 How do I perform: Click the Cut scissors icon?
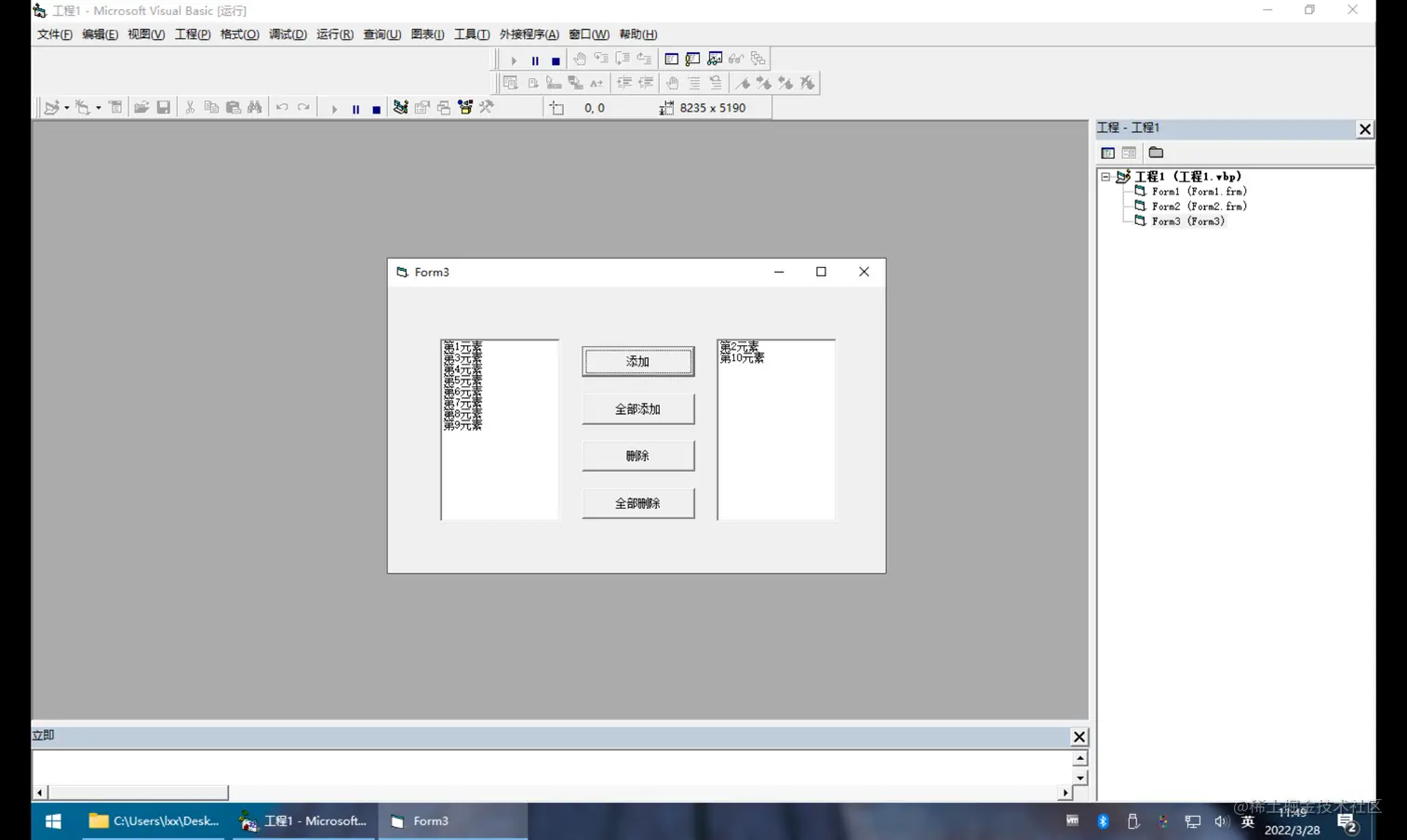[x=190, y=108]
